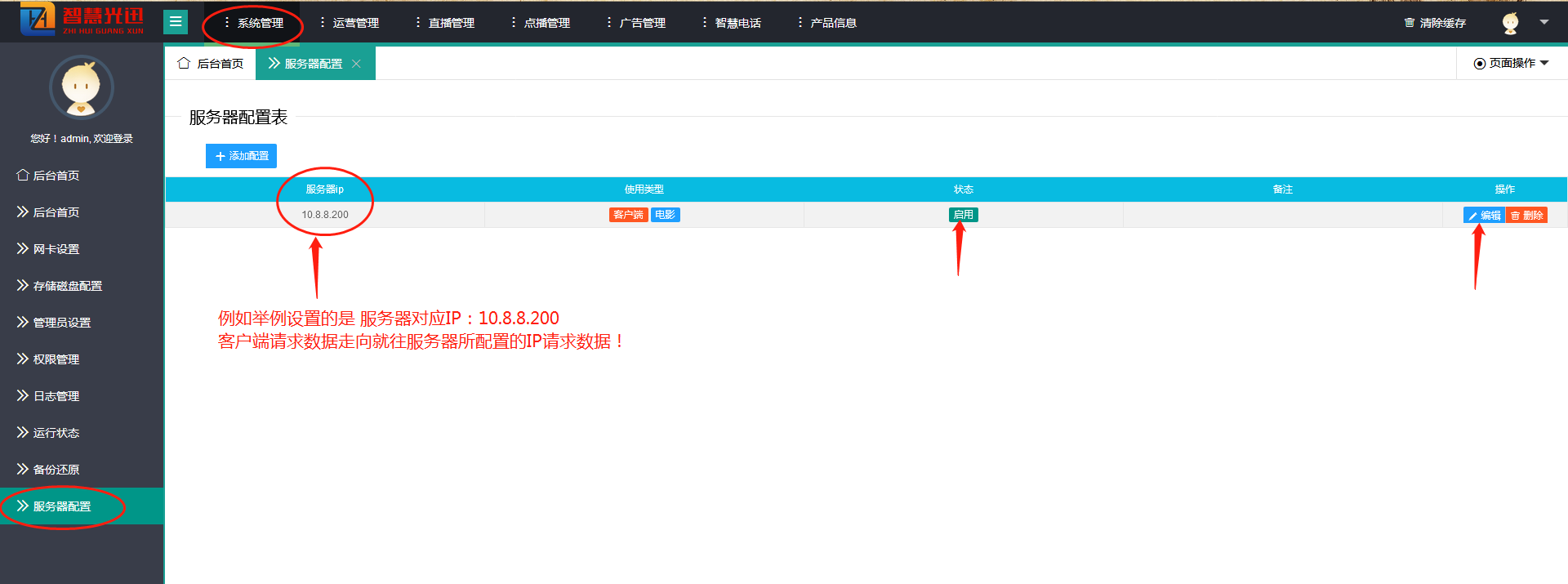Click the 编辑 pencil edit button
This screenshot has width=1568, height=584.
(x=1484, y=216)
